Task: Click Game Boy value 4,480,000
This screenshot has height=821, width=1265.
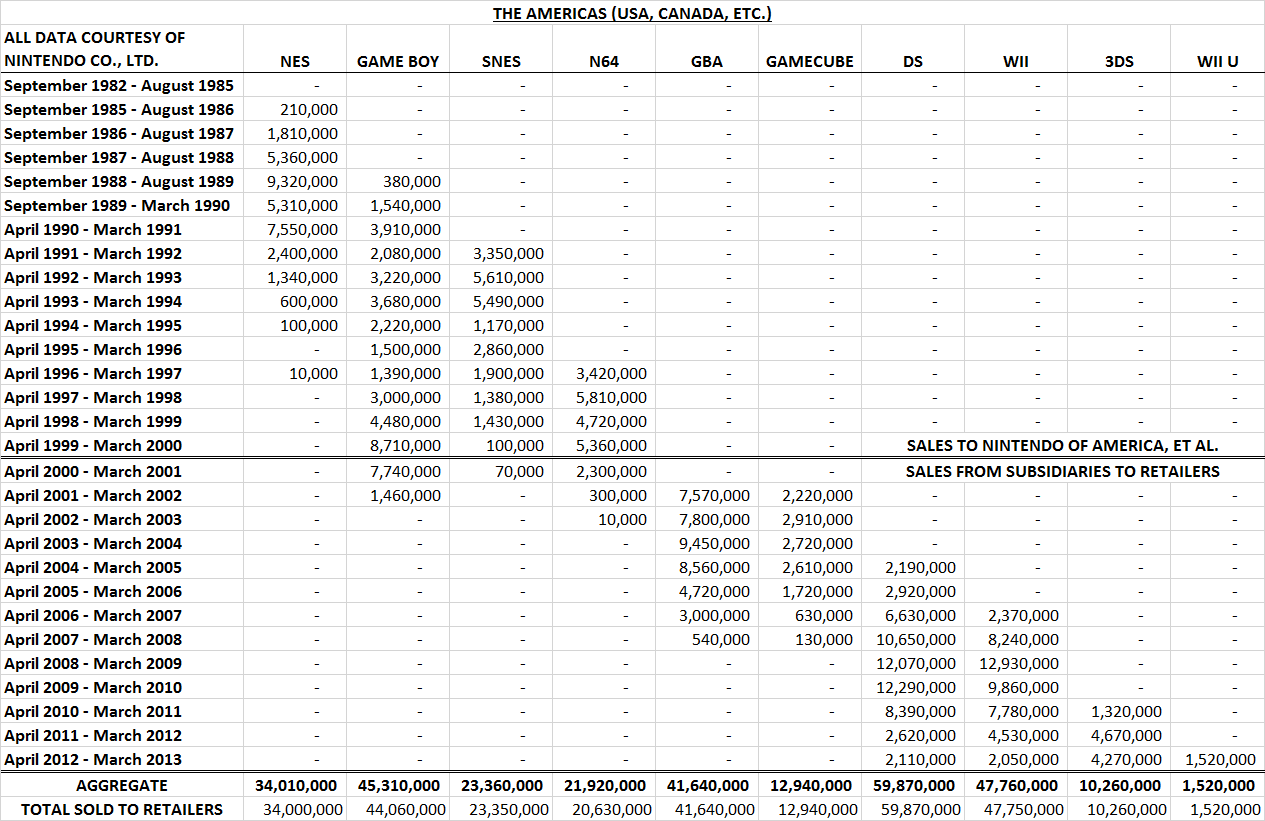Action: [x=406, y=421]
